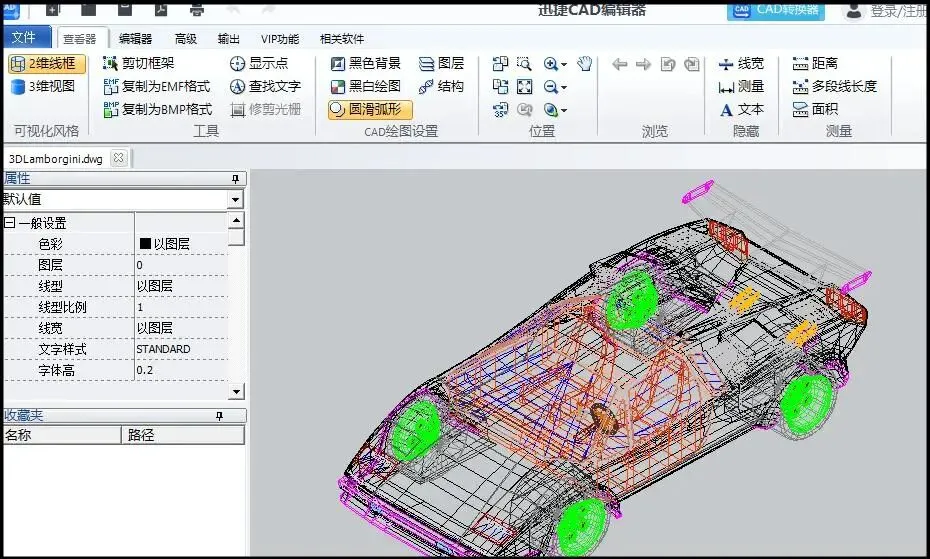Select the 3DLamborgini.dwg document tab
Screen dimensions: 930x559
[56, 159]
